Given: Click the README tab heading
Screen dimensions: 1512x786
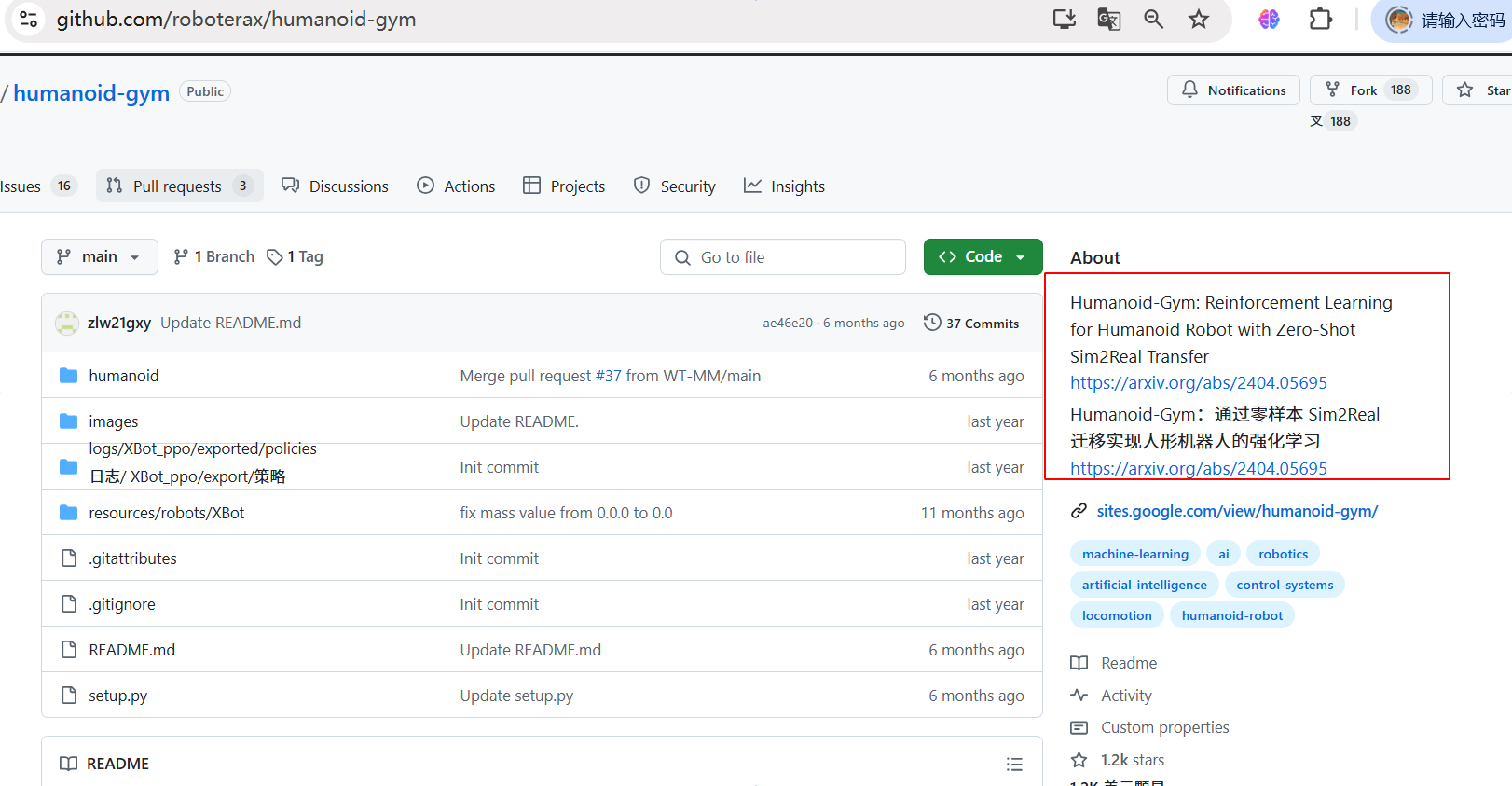Looking at the screenshot, I should click(104, 764).
